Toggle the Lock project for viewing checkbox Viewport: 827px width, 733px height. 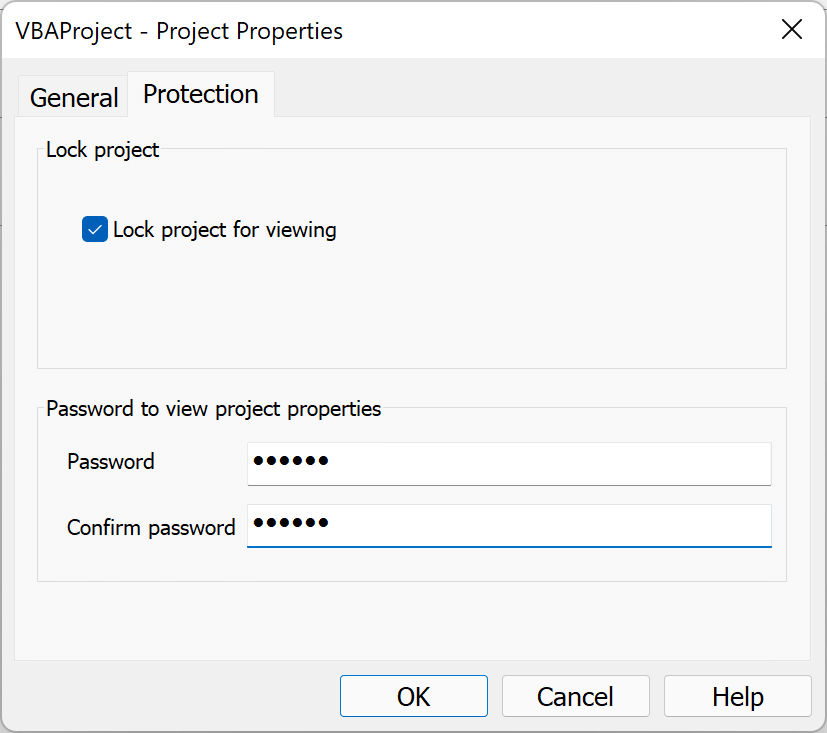click(x=94, y=229)
